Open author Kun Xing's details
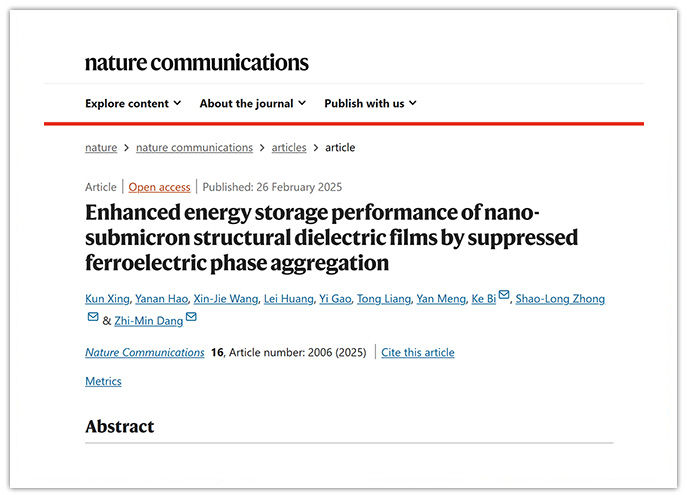This screenshot has height=495, width=687. pos(109,299)
